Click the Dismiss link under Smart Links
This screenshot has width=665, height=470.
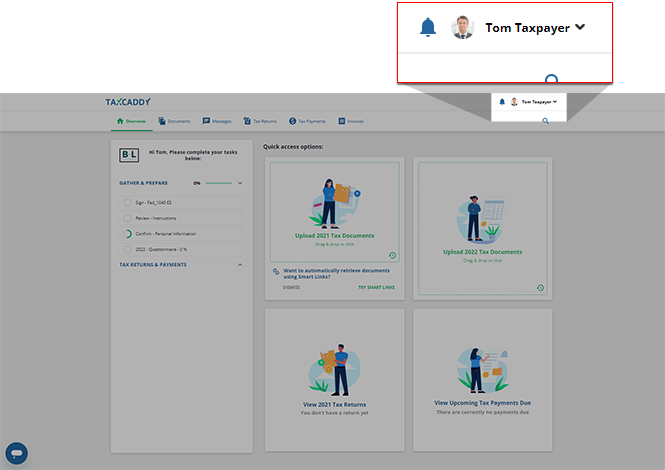[x=291, y=288]
